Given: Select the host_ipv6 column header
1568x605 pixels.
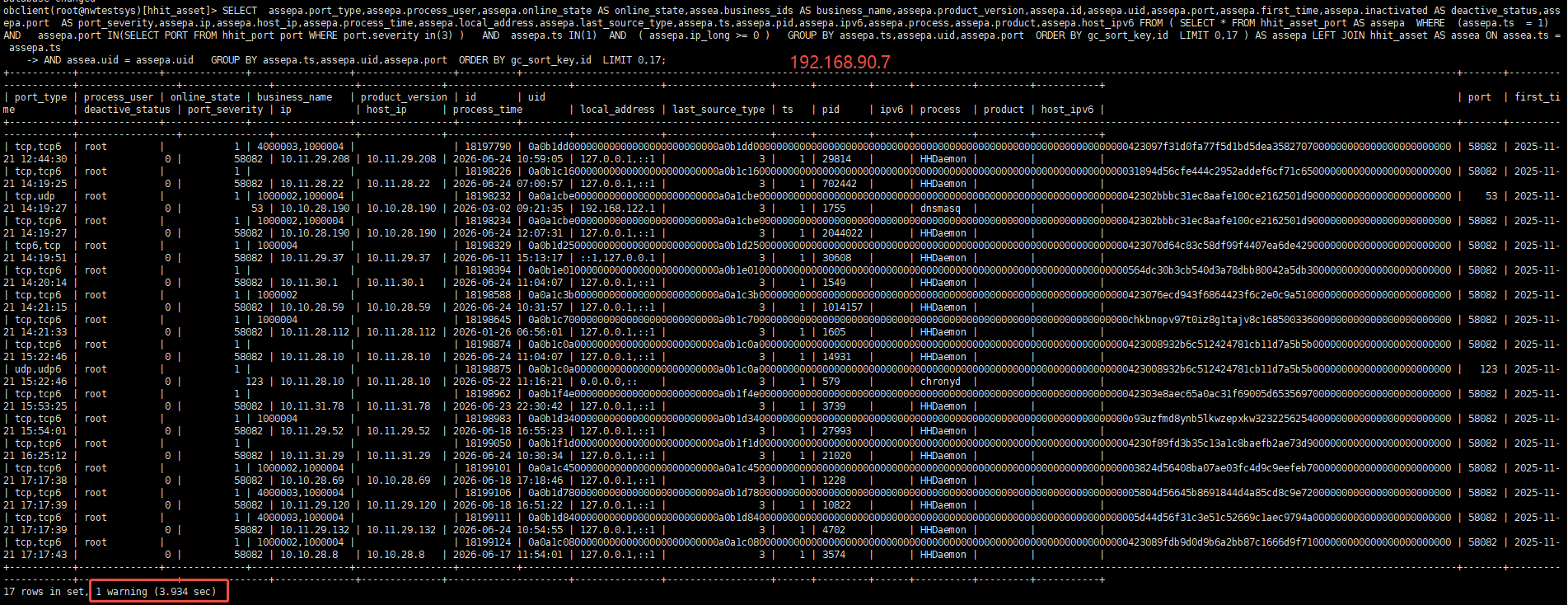Looking at the screenshot, I should point(1067,110).
